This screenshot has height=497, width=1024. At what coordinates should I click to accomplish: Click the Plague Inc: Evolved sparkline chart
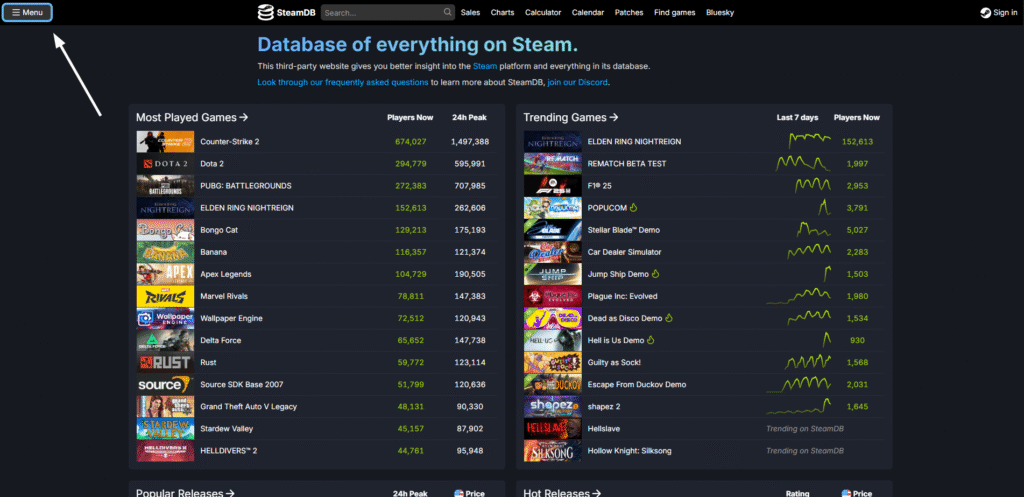click(x=798, y=296)
